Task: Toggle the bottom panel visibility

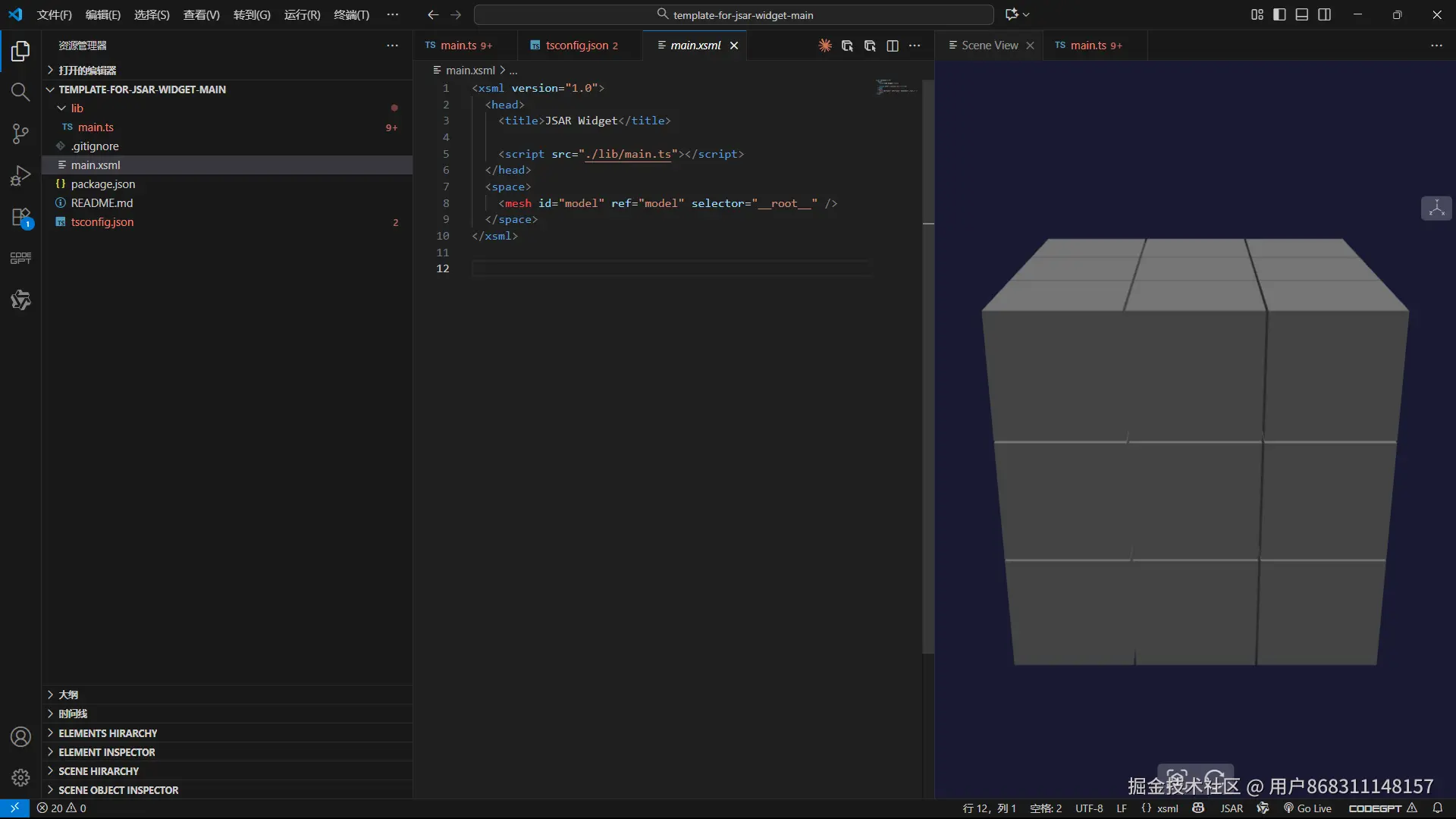Action: coord(1302,14)
